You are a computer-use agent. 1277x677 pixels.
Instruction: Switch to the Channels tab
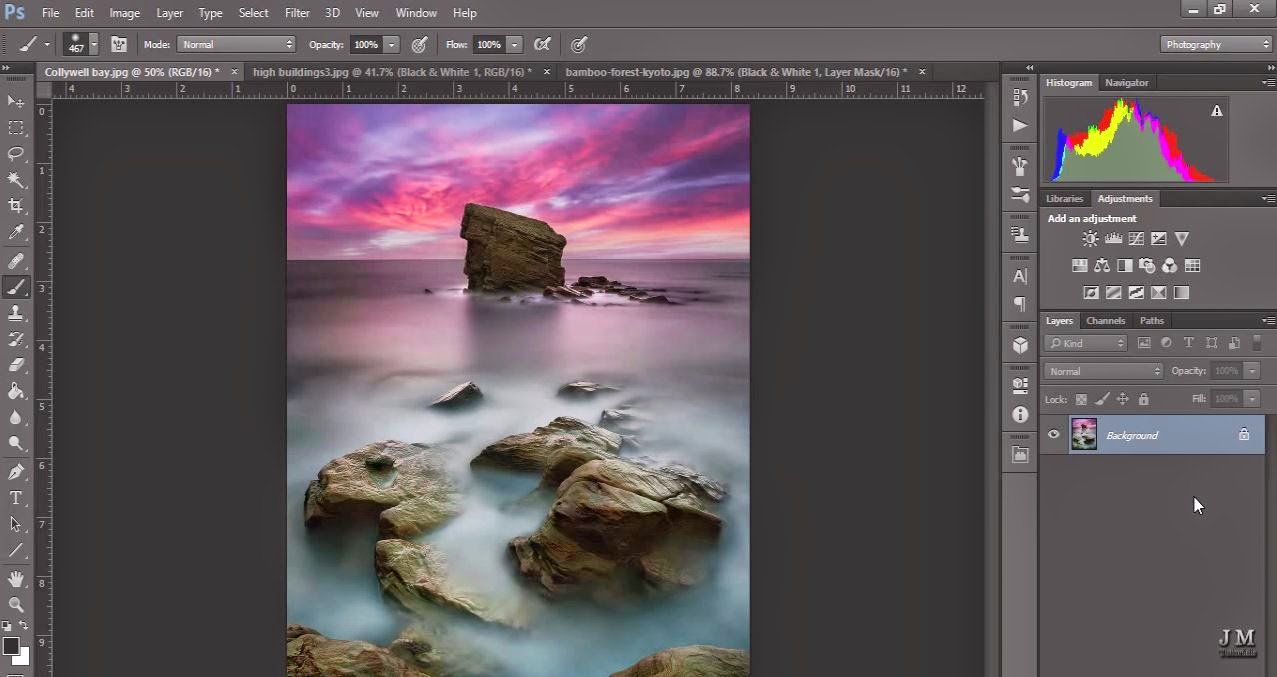point(1105,320)
